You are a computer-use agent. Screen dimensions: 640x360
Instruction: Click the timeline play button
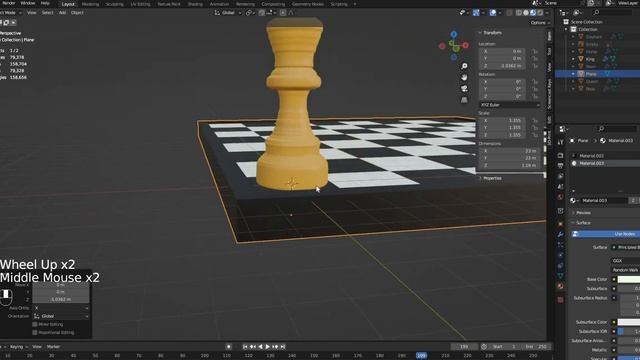point(268,347)
